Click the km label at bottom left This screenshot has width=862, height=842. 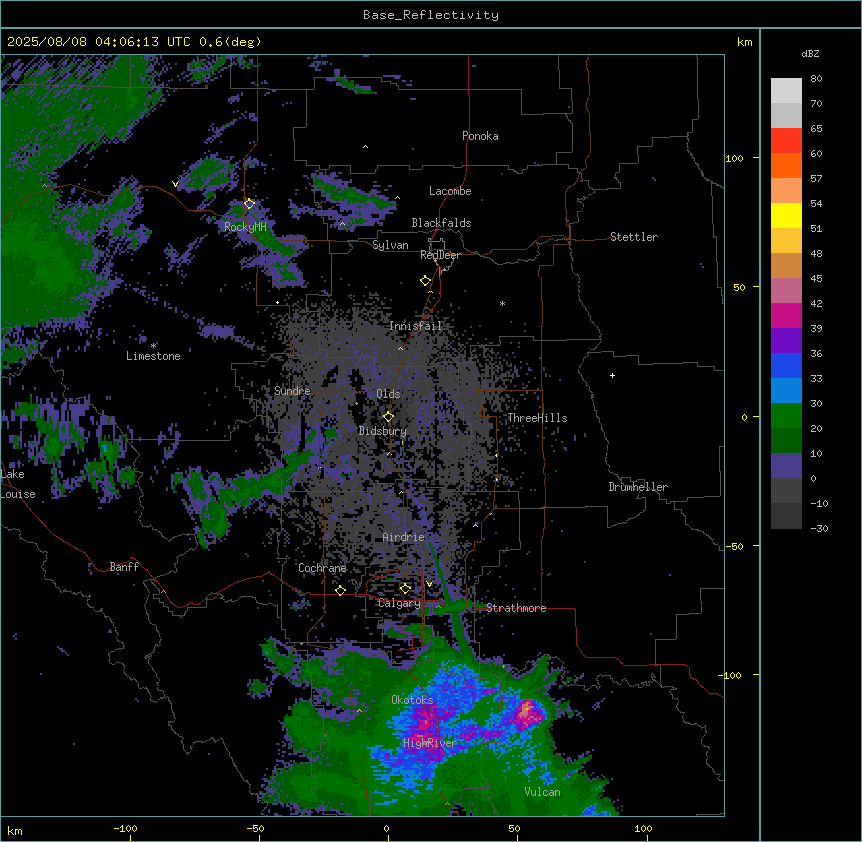(15, 830)
